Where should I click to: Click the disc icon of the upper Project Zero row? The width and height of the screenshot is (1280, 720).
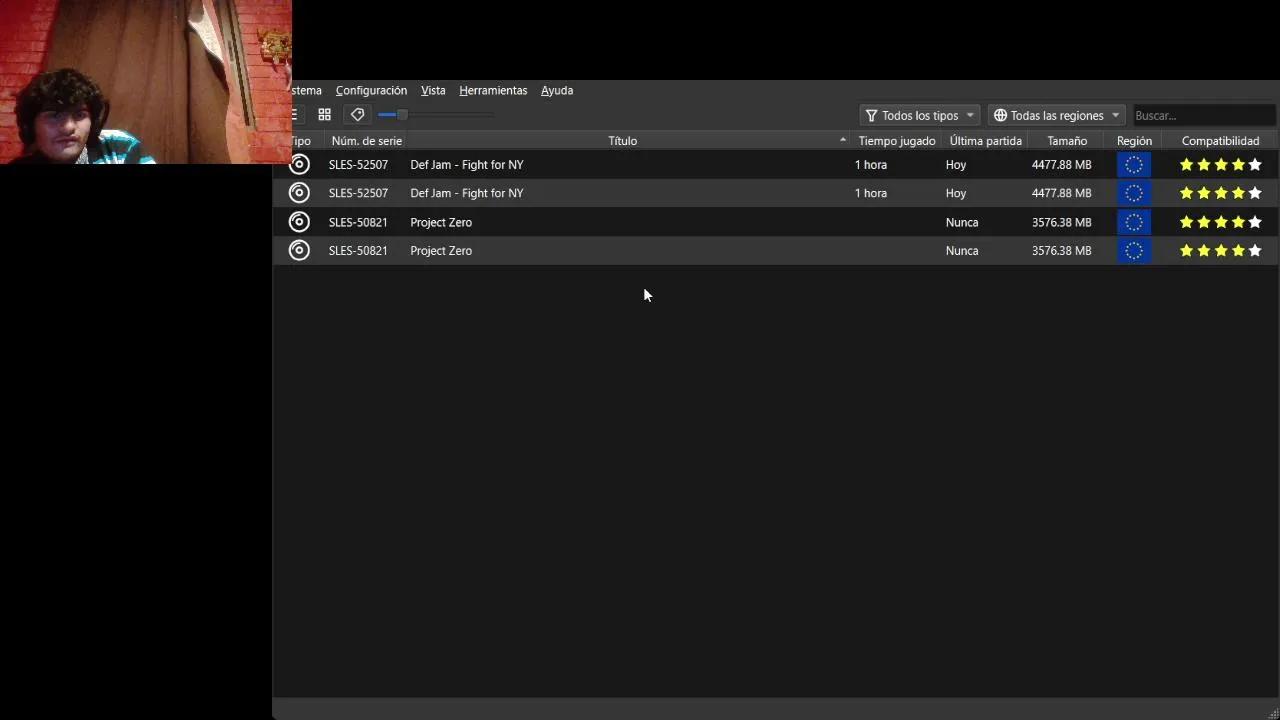(299, 222)
